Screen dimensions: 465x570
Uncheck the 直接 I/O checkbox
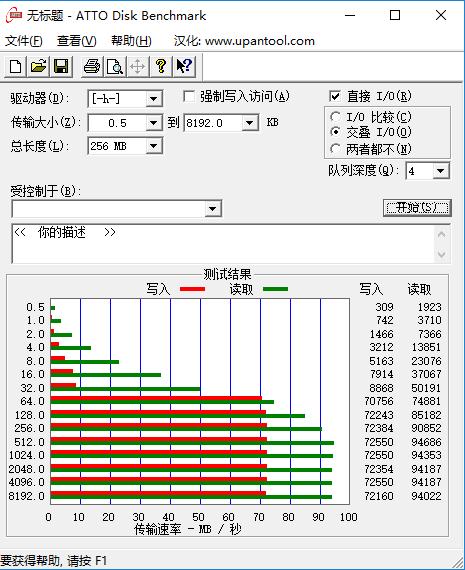coord(334,96)
